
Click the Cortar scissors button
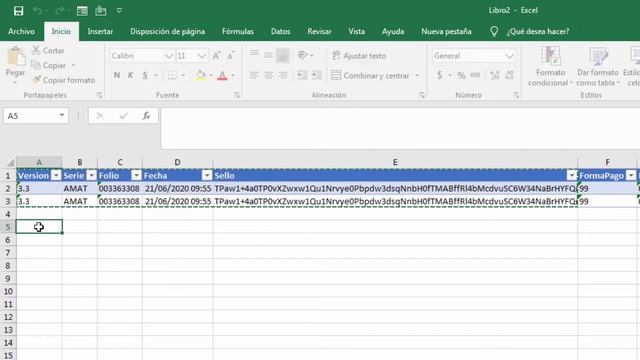(48, 51)
